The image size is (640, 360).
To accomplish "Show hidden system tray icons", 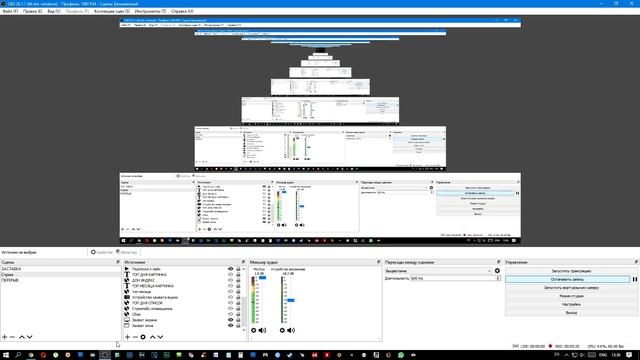I will point(567,355).
